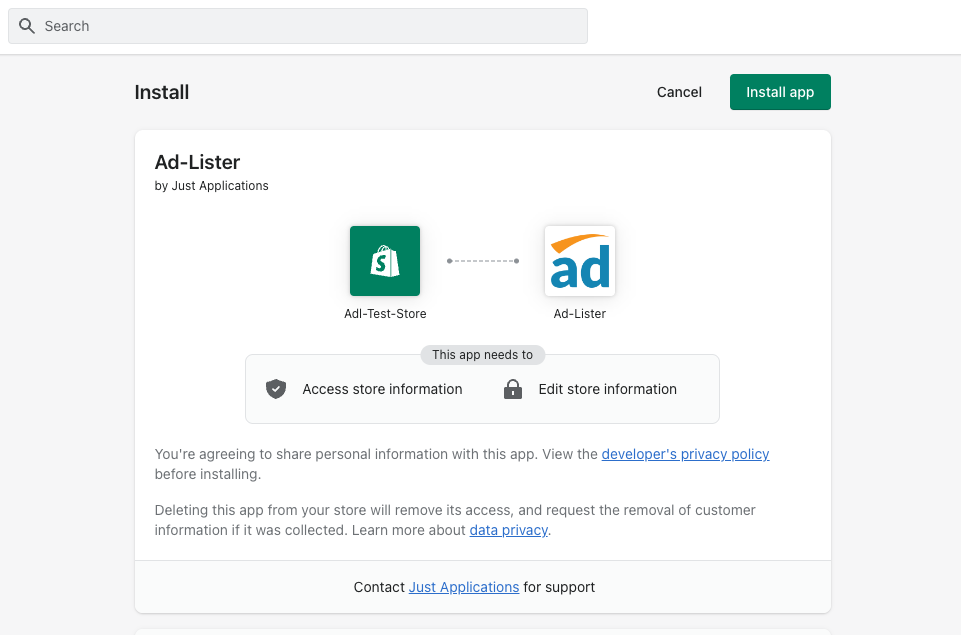Click the Cancel button
This screenshot has width=961, height=635.
679,92
